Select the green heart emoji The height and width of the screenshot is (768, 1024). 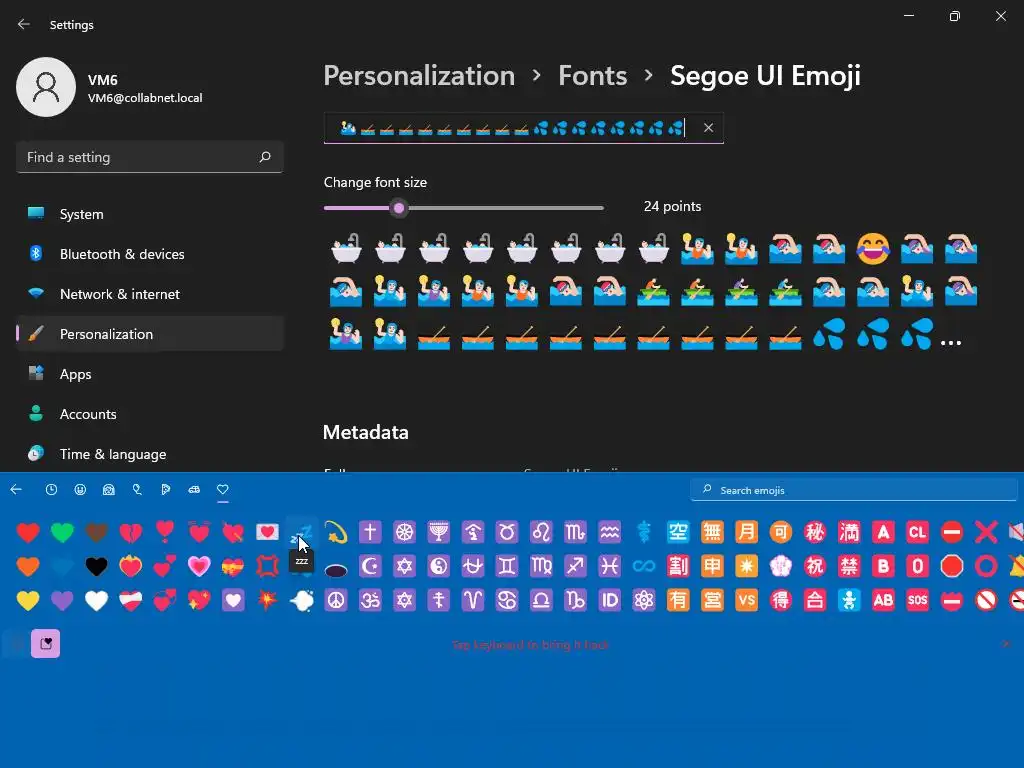(62, 532)
